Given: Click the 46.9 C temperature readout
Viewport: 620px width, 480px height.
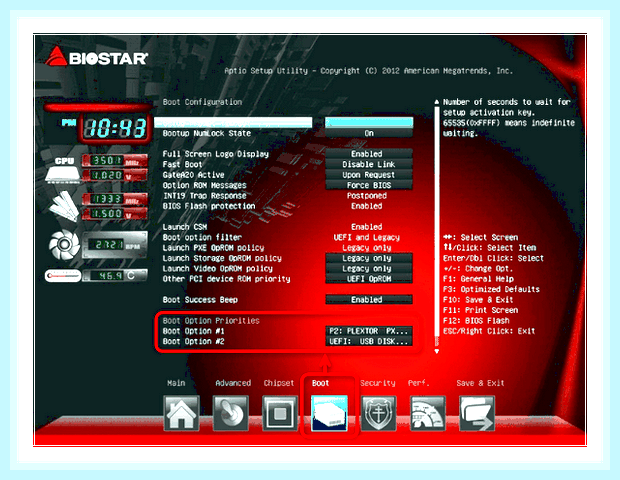Looking at the screenshot, I should (115, 276).
